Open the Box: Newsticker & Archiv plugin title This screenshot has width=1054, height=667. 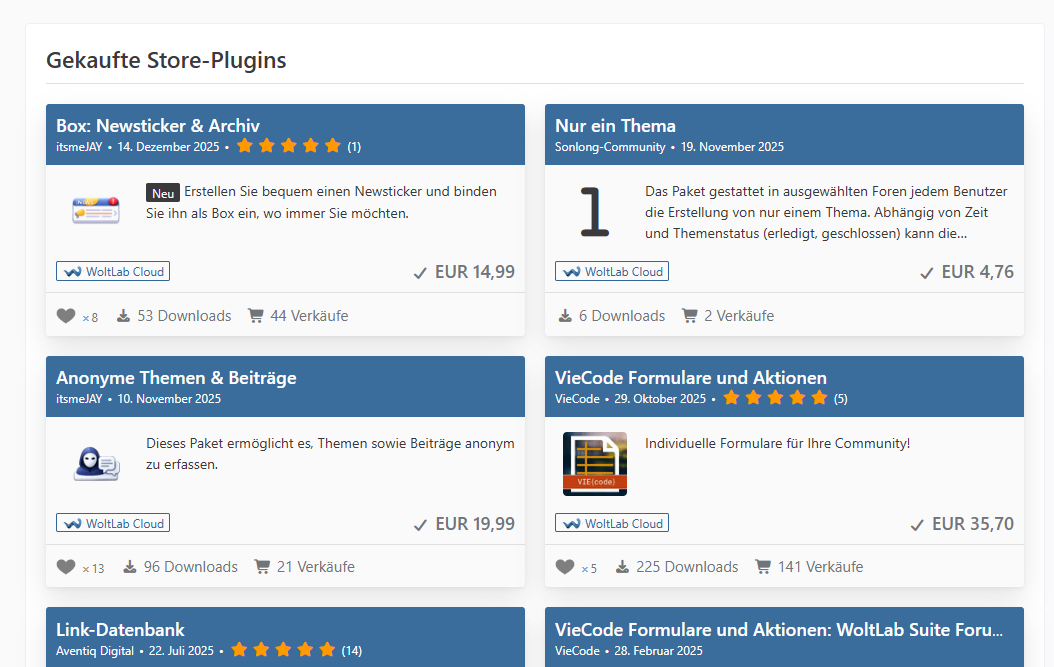click(x=158, y=126)
